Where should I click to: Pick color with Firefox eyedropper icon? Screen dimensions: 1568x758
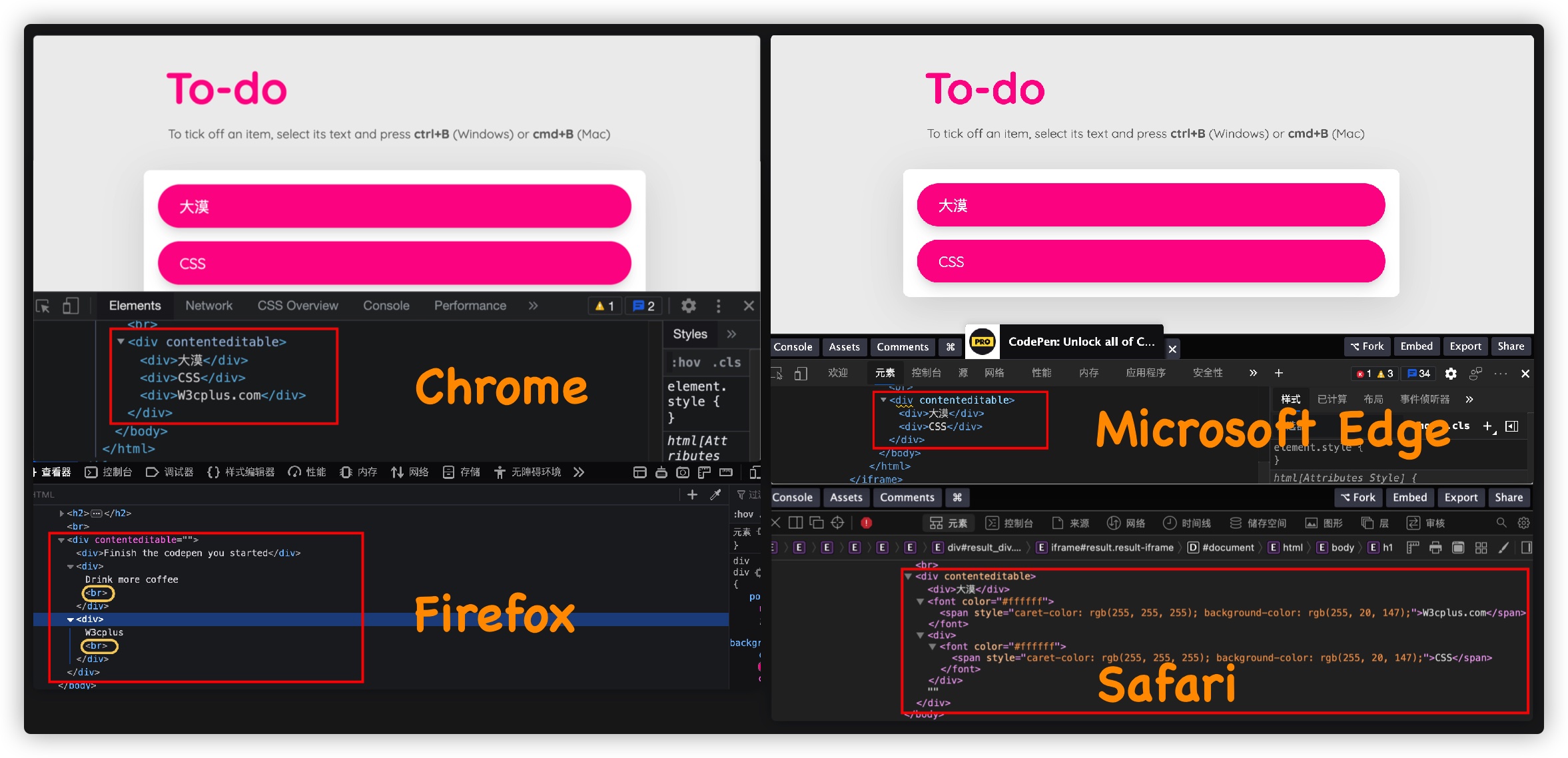pos(715,494)
